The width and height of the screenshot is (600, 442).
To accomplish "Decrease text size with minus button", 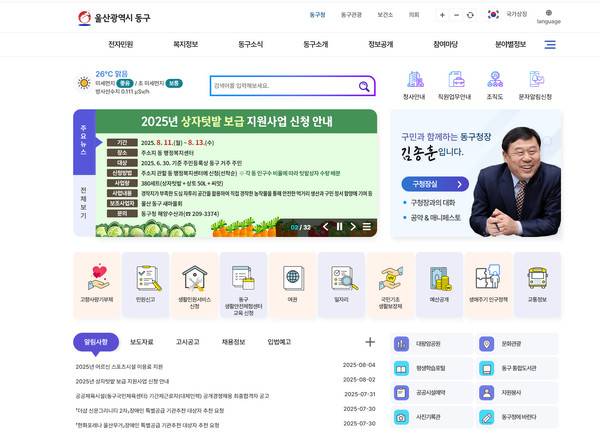I will [457, 15].
